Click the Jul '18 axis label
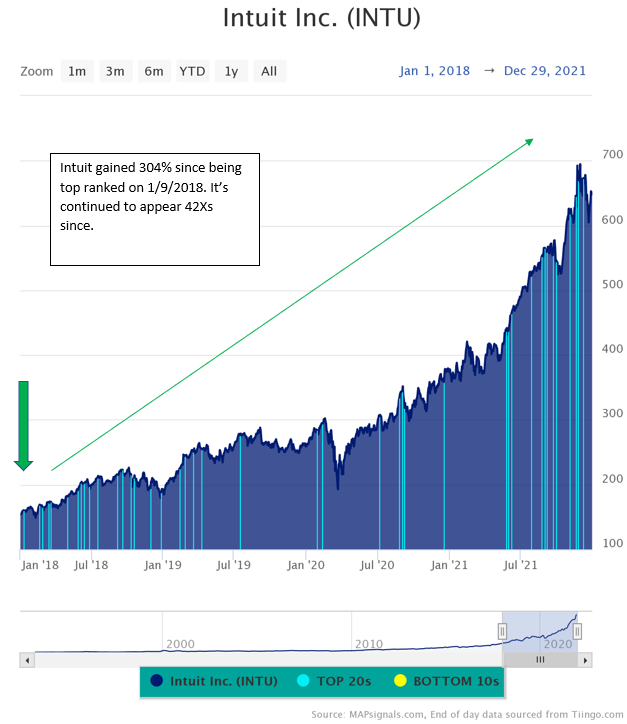This screenshot has height=724, width=627. (x=91, y=565)
